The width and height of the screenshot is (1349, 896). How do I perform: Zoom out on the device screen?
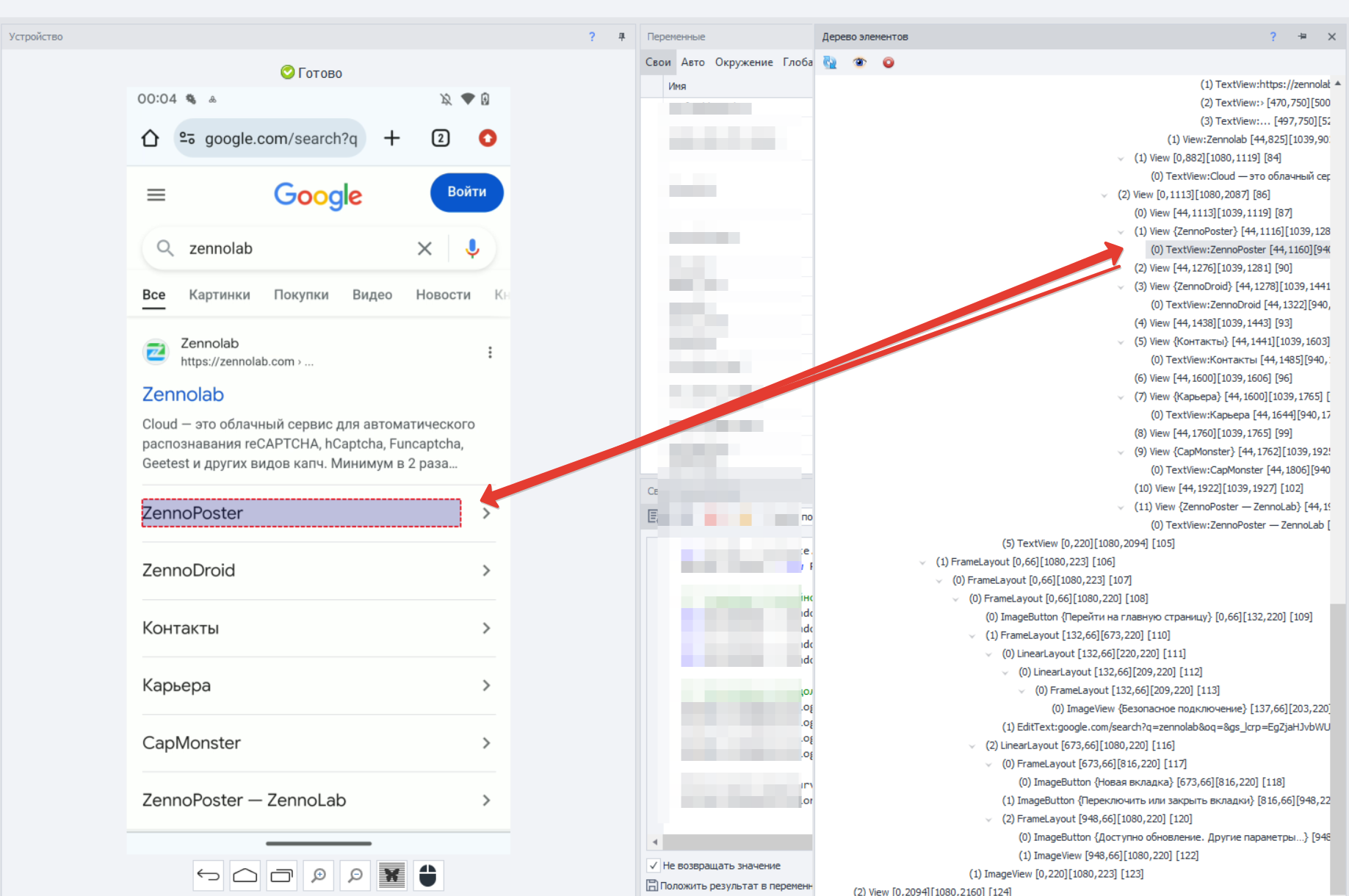pos(355,875)
